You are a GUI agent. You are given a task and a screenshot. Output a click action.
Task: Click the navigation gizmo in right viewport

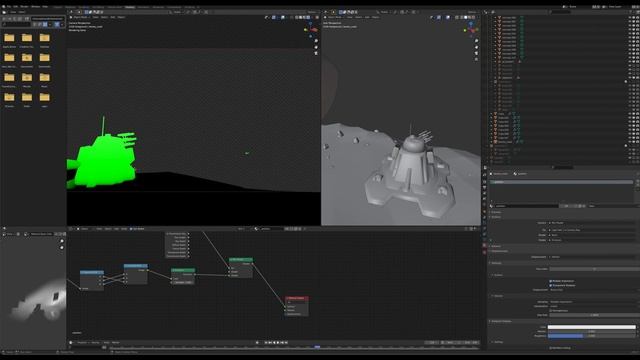(x=471, y=29)
